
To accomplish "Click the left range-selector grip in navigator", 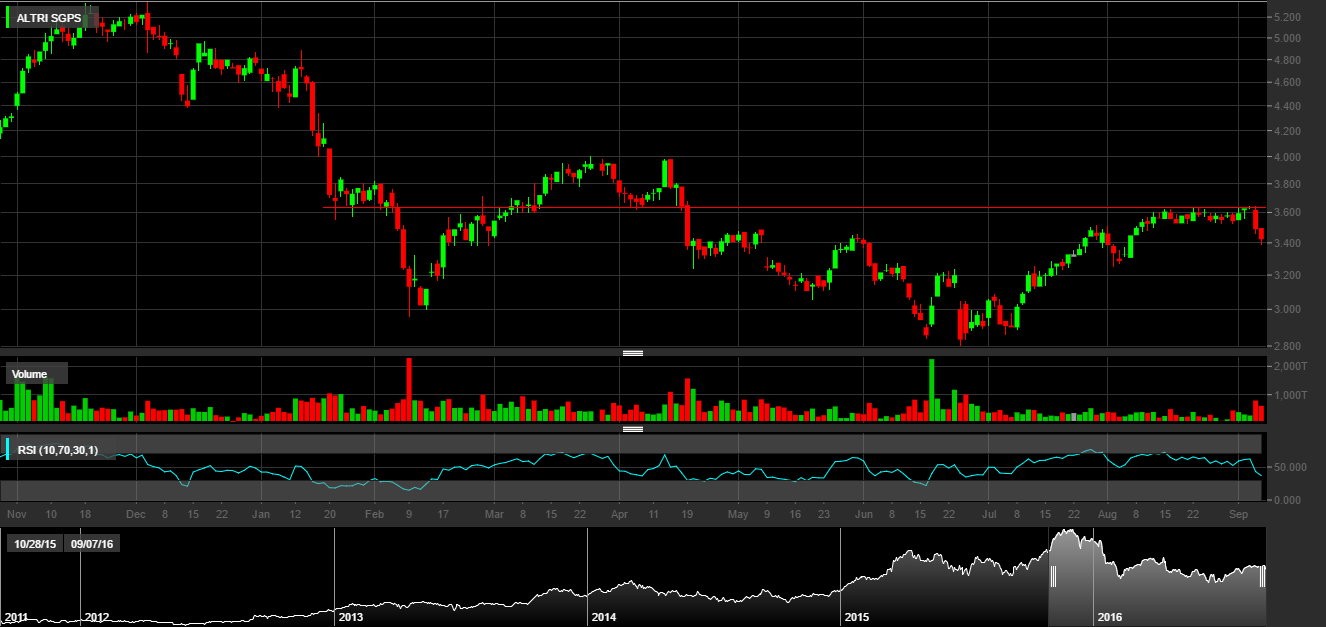I will (1052, 577).
